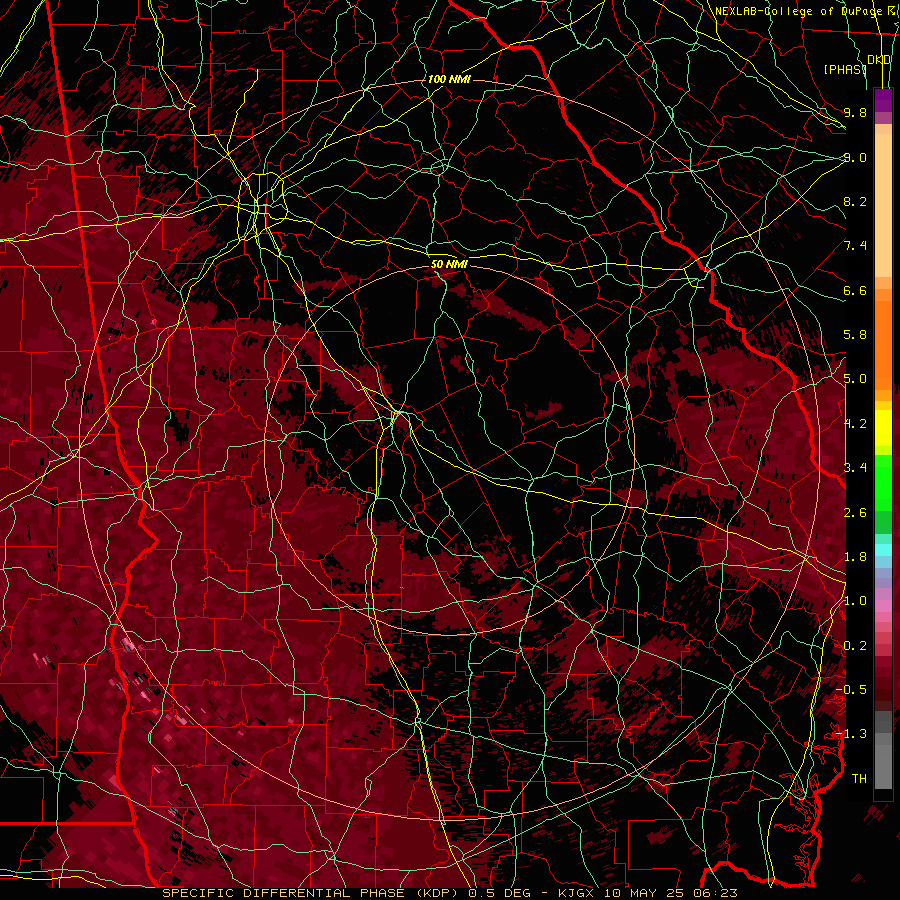The image size is (900, 900).
Task: Click the 8.2 legend value
Action: (x=855, y=201)
